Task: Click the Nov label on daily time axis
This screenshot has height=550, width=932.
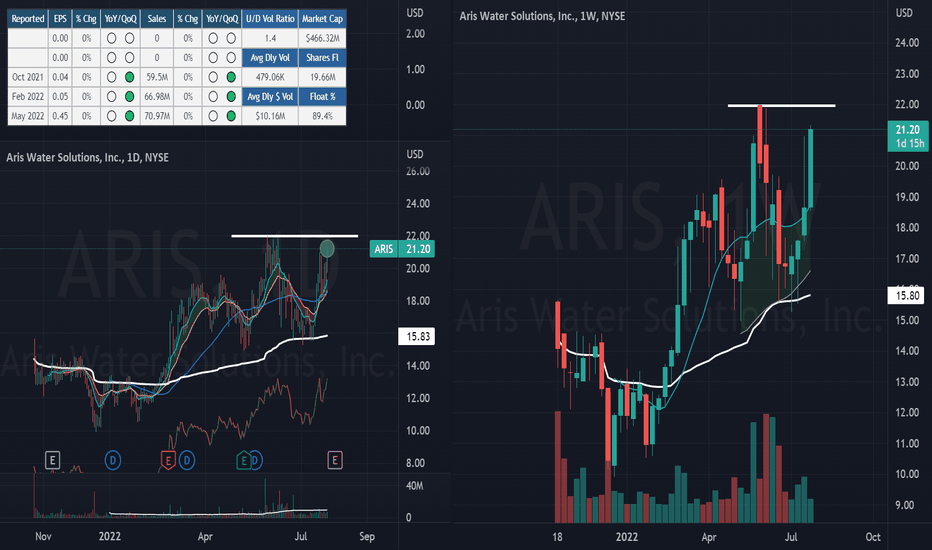Action: click(x=43, y=536)
